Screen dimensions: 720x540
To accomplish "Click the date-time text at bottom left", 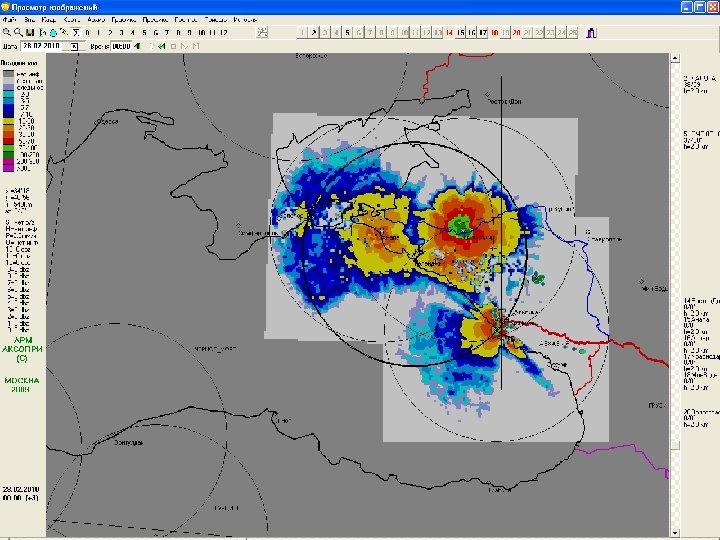I will tap(21, 493).
